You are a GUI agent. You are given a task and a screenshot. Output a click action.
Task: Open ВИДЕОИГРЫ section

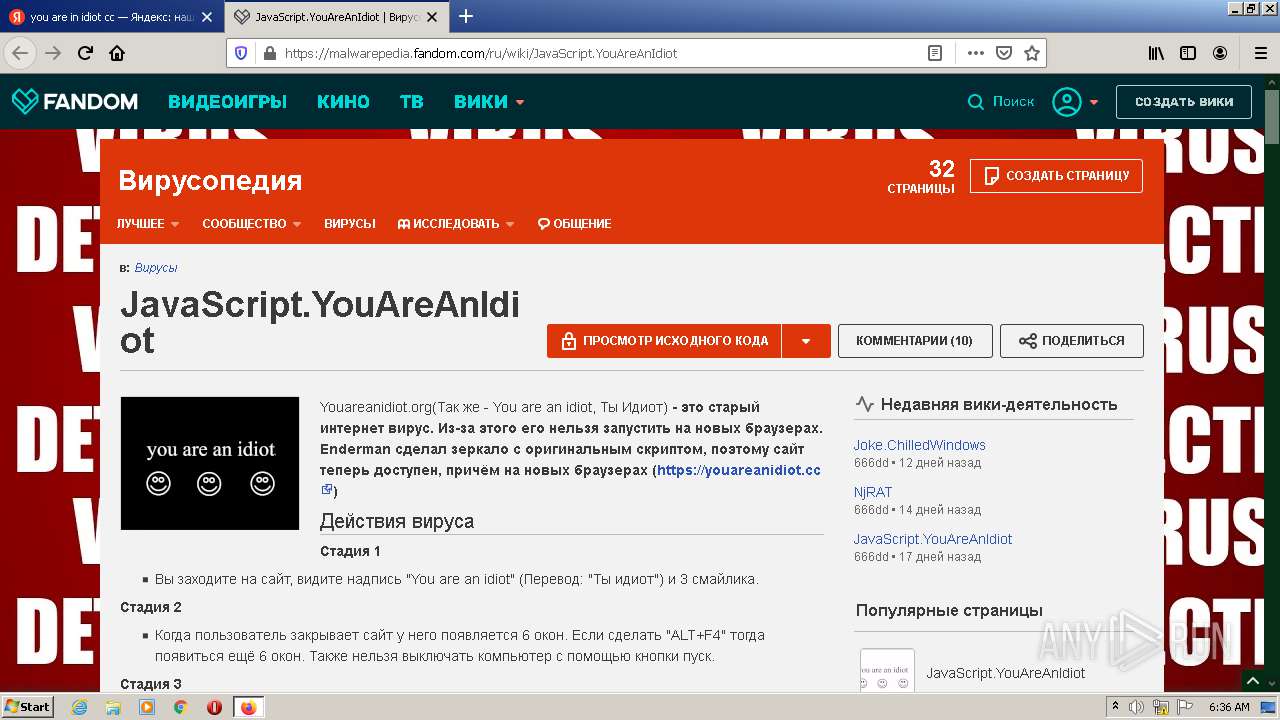click(x=227, y=101)
